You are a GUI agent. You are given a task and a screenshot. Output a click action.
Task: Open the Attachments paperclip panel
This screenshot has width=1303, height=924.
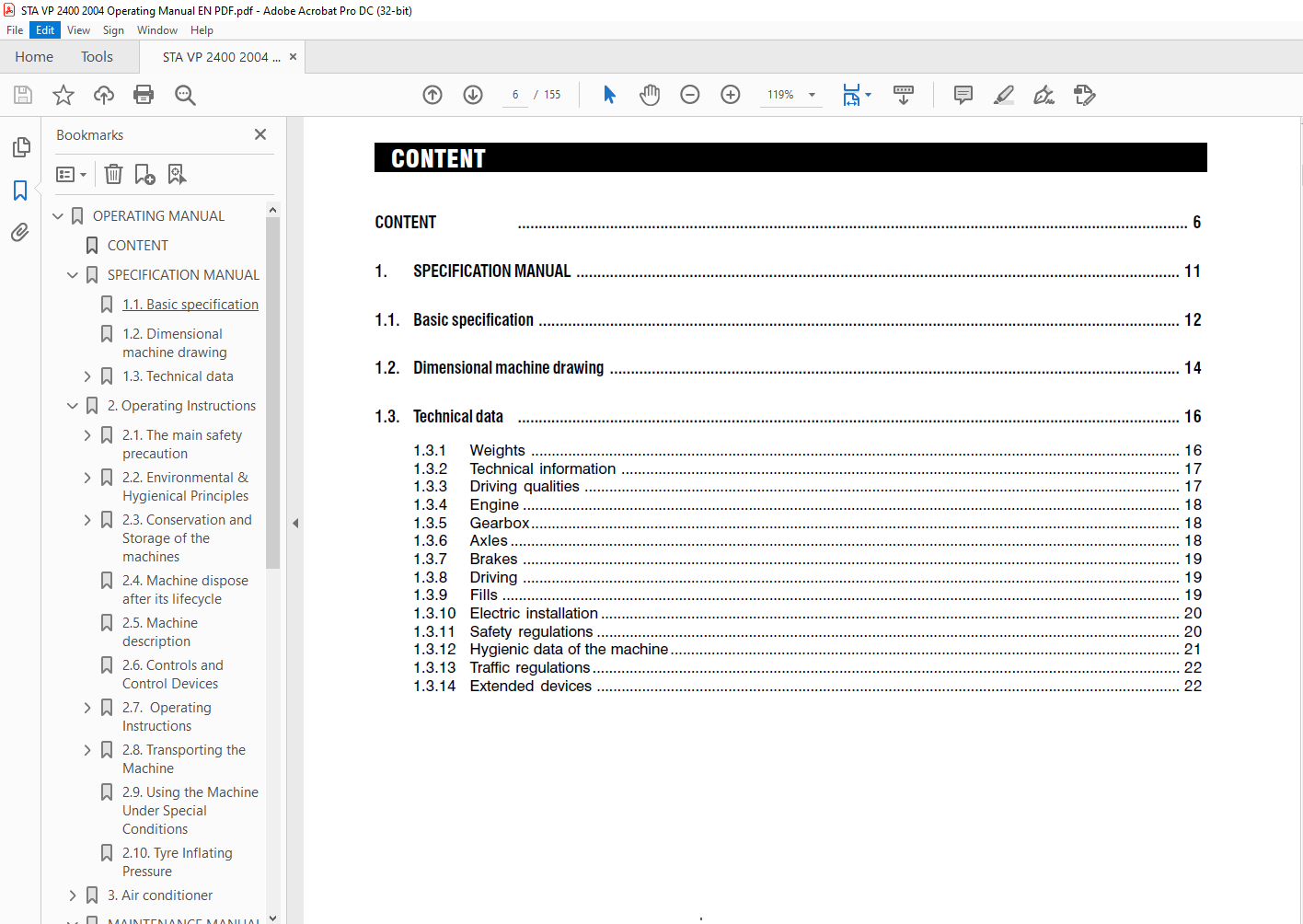click(20, 232)
